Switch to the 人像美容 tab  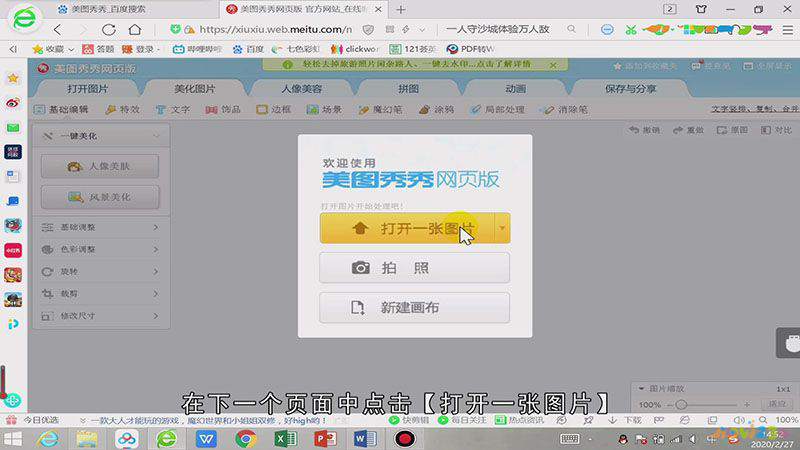302,89
